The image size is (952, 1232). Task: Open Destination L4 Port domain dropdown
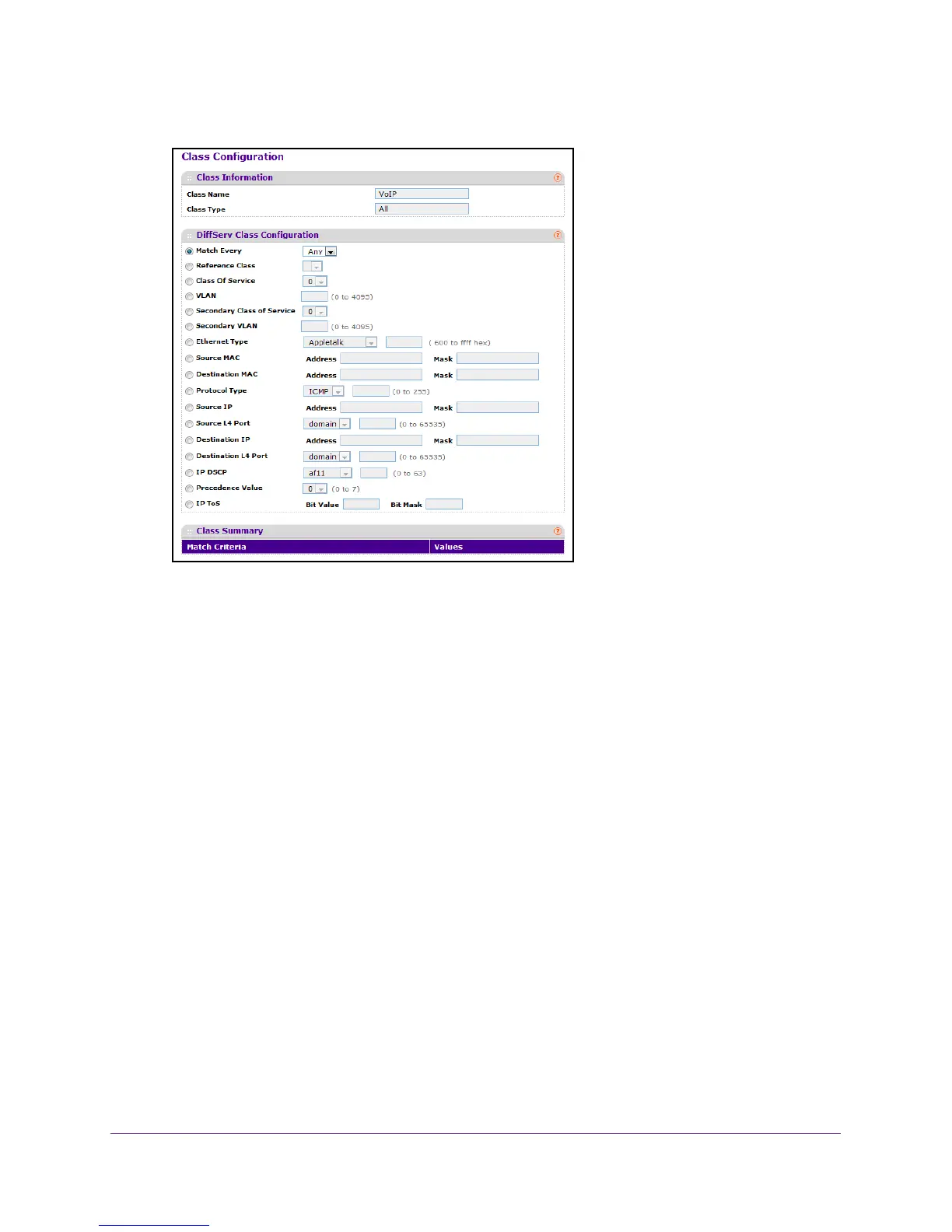327,457
